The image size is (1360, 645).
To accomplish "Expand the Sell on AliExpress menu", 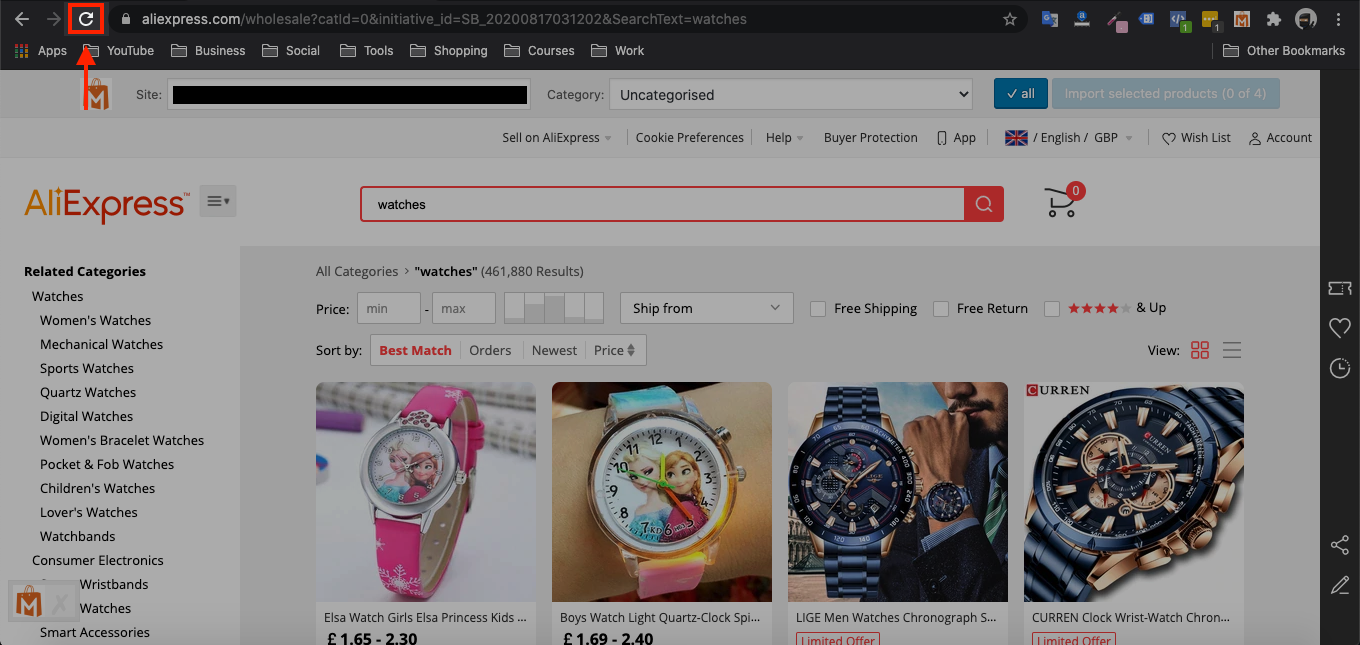I will click(557, 138).
